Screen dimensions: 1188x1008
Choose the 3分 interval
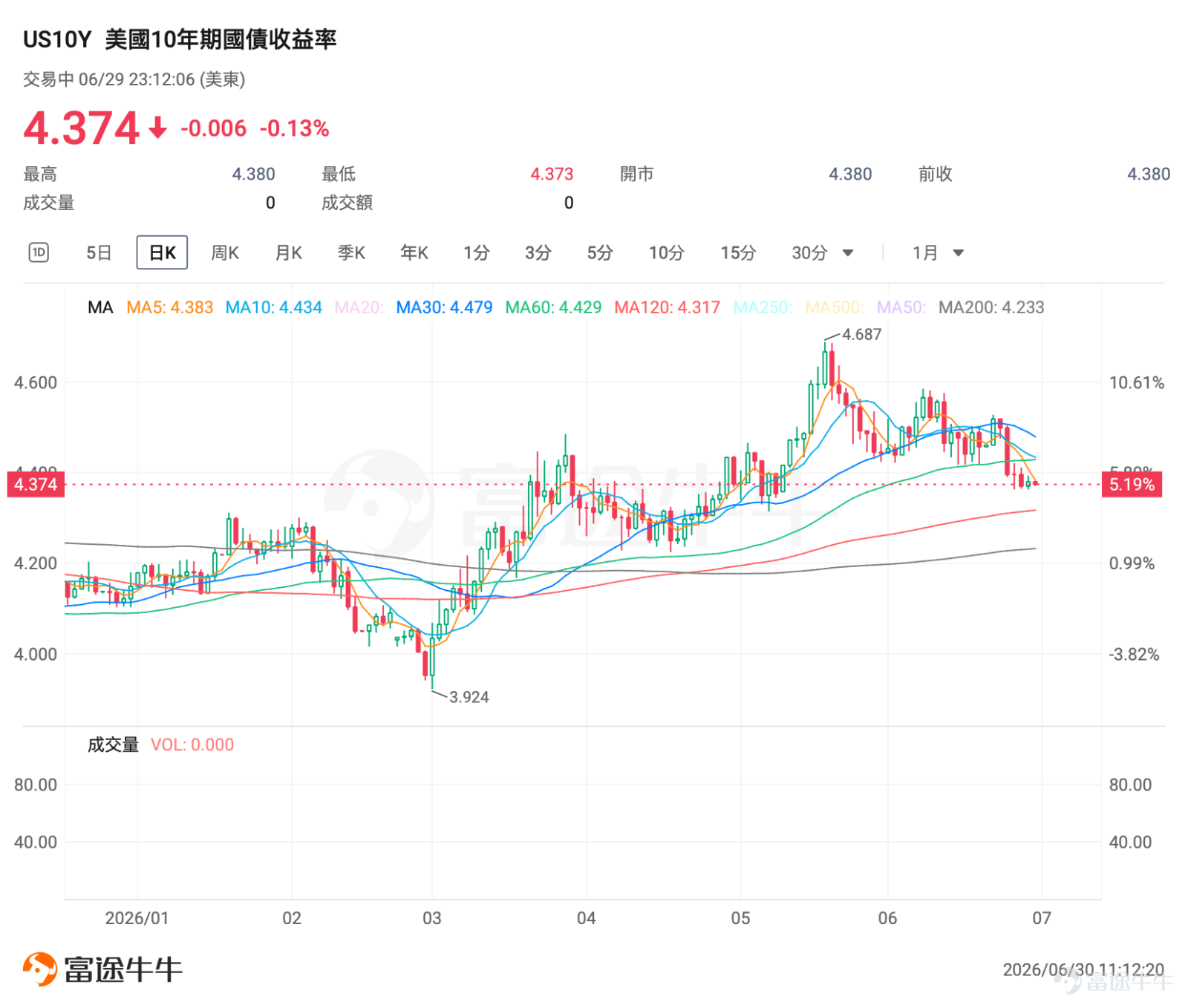tap(538, 253)
